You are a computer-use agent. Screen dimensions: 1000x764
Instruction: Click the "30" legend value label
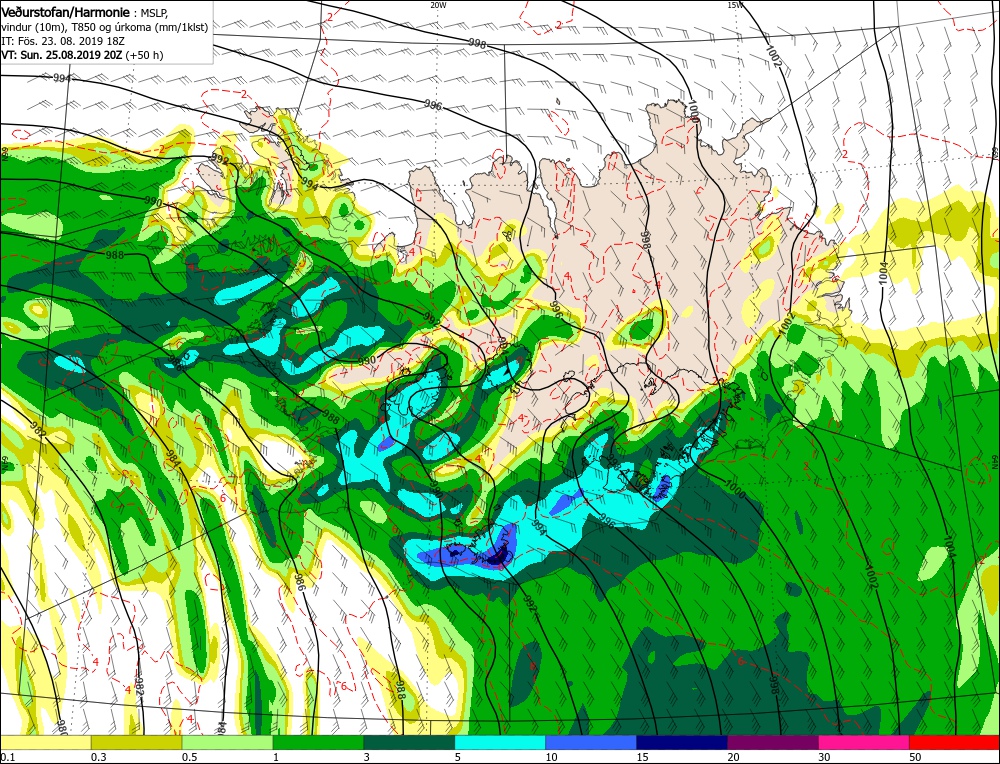(x=824, y=757)
